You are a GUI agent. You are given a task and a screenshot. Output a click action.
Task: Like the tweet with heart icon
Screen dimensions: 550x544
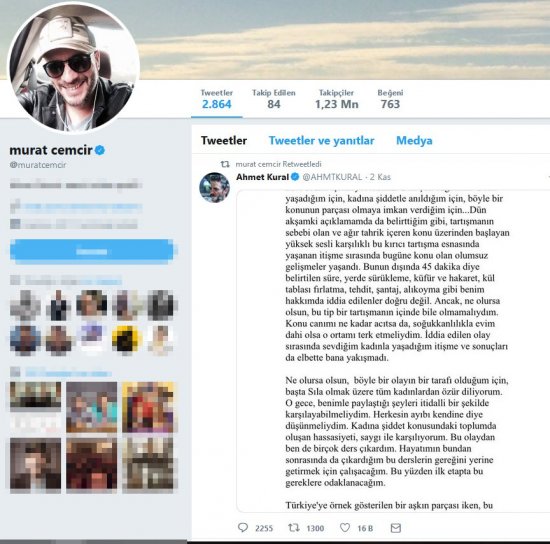click(345, 528)
